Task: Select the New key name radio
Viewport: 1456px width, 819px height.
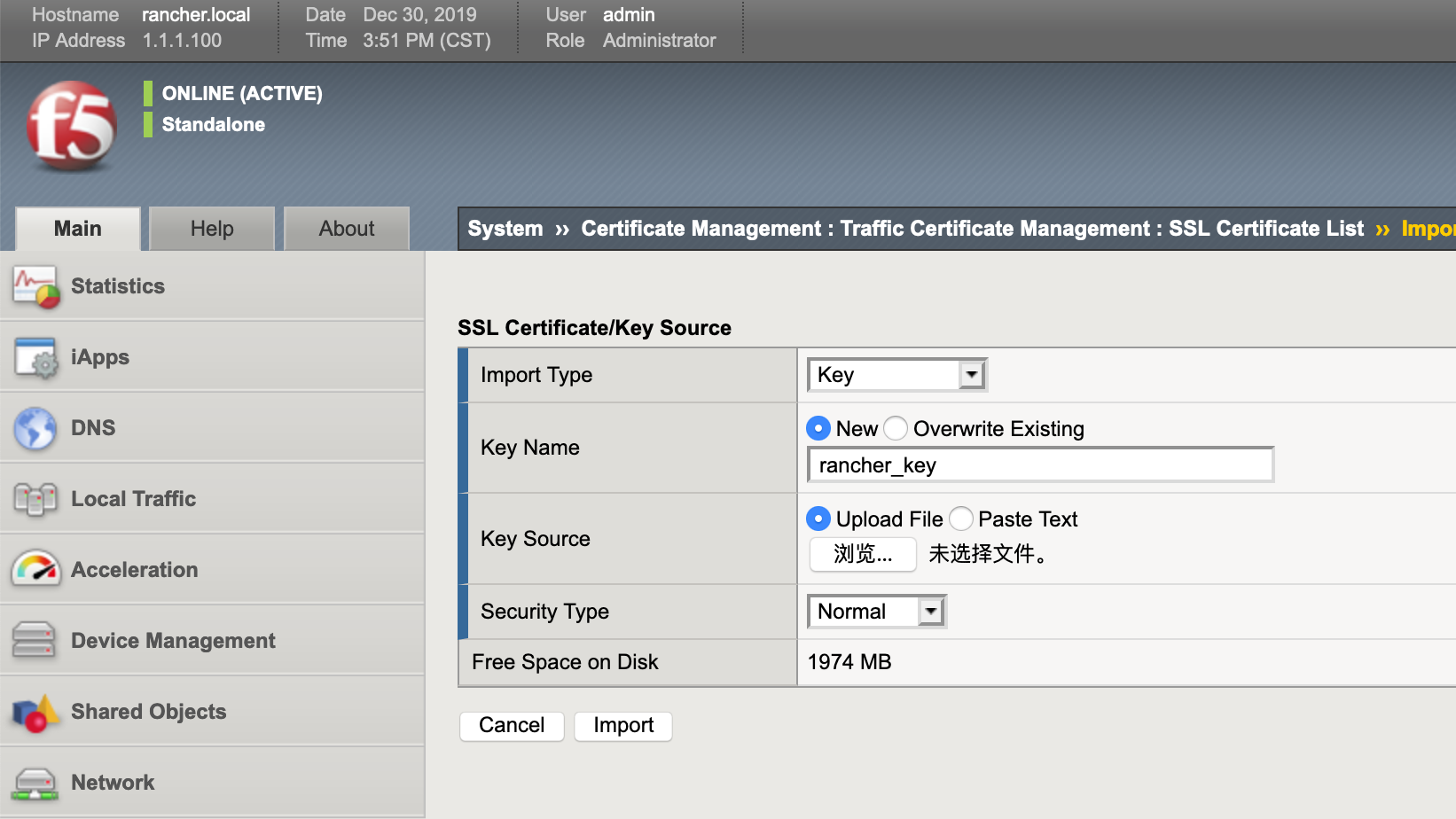Action: [818, 429]
